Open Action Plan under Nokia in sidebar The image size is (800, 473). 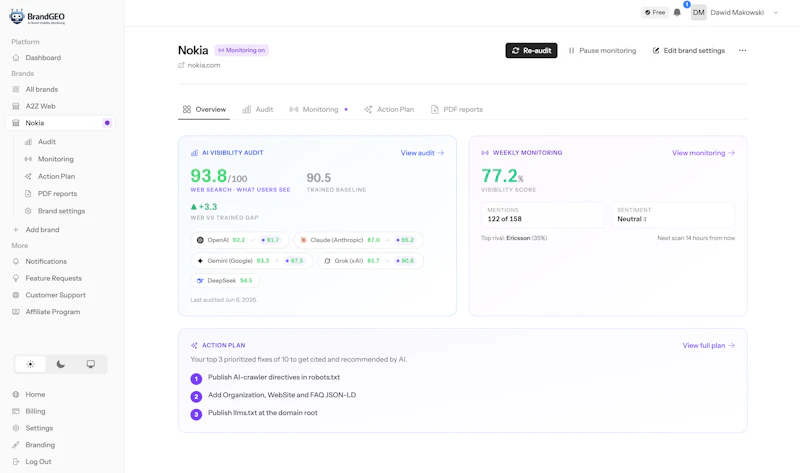click(56, 177)
